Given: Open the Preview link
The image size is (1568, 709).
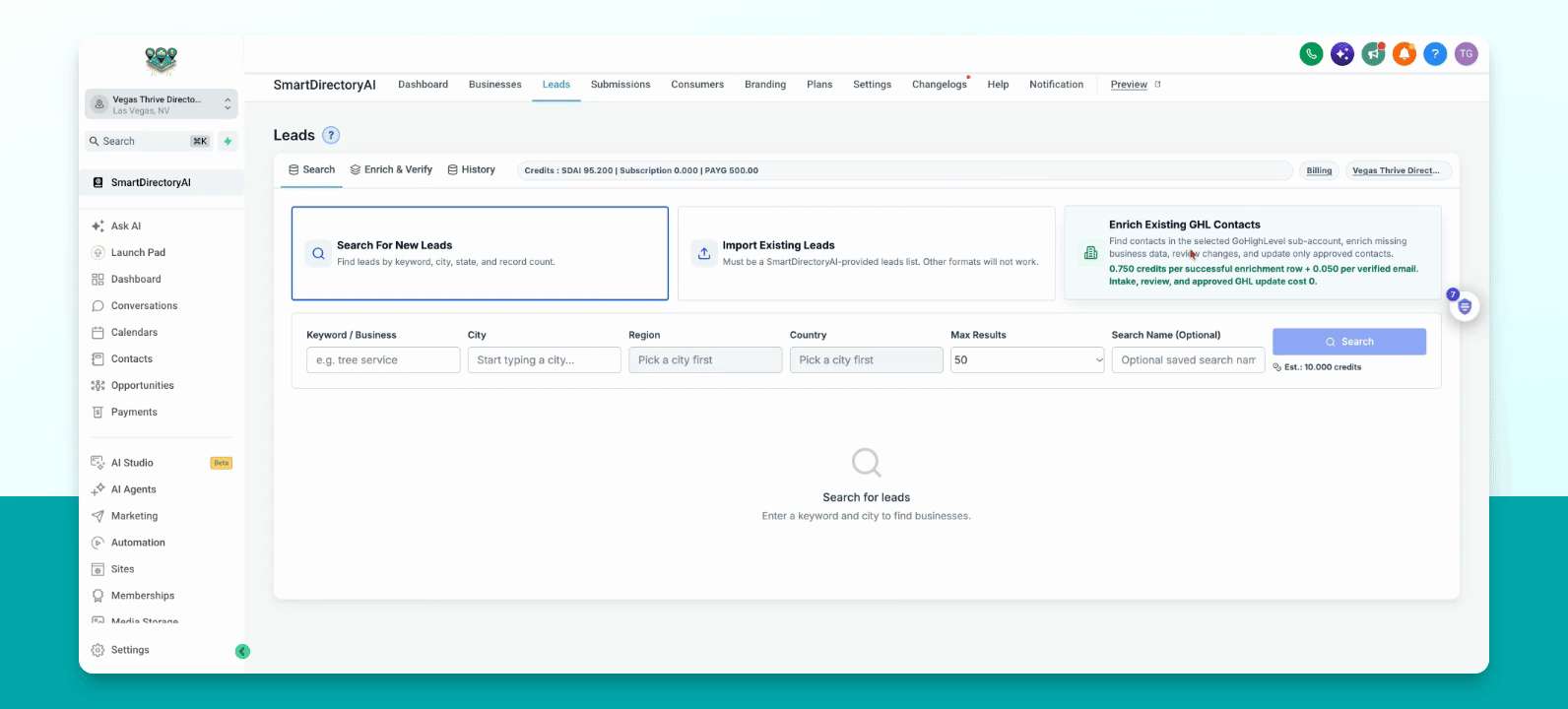Looking at the screenshot, I should tap(1136, 85).
